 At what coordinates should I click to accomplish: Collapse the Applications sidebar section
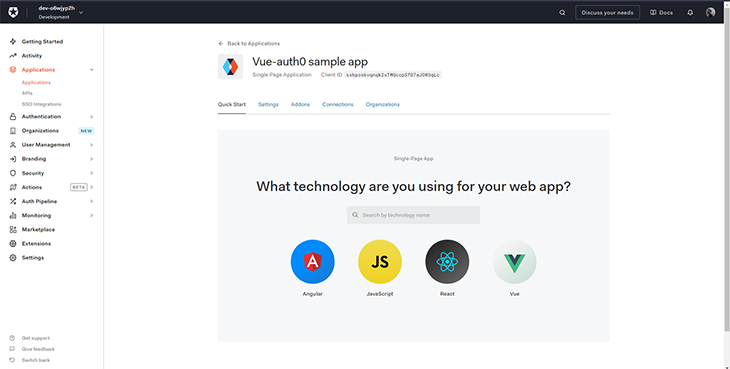point(91,70)
